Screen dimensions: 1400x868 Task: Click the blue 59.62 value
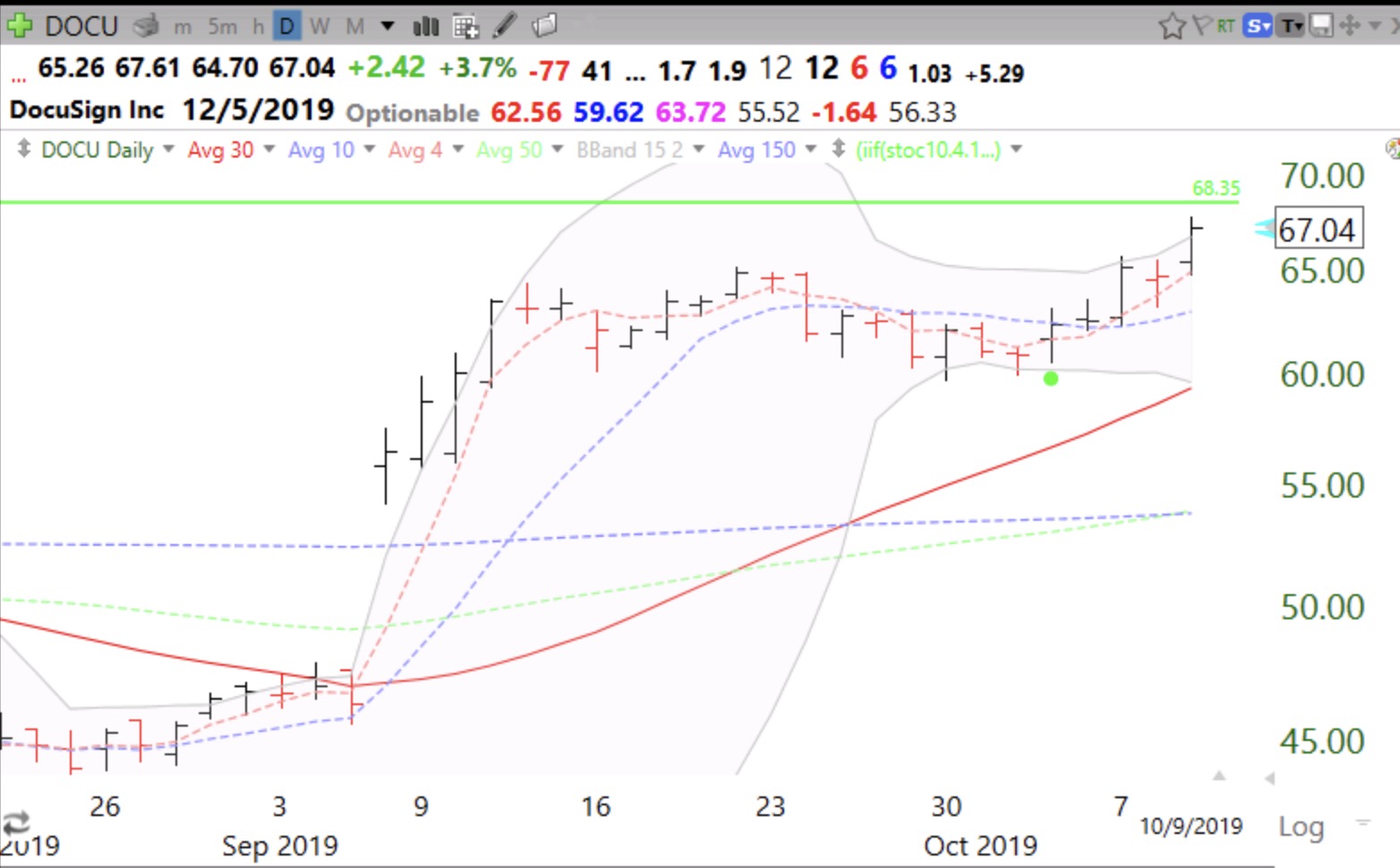point(608,112)
